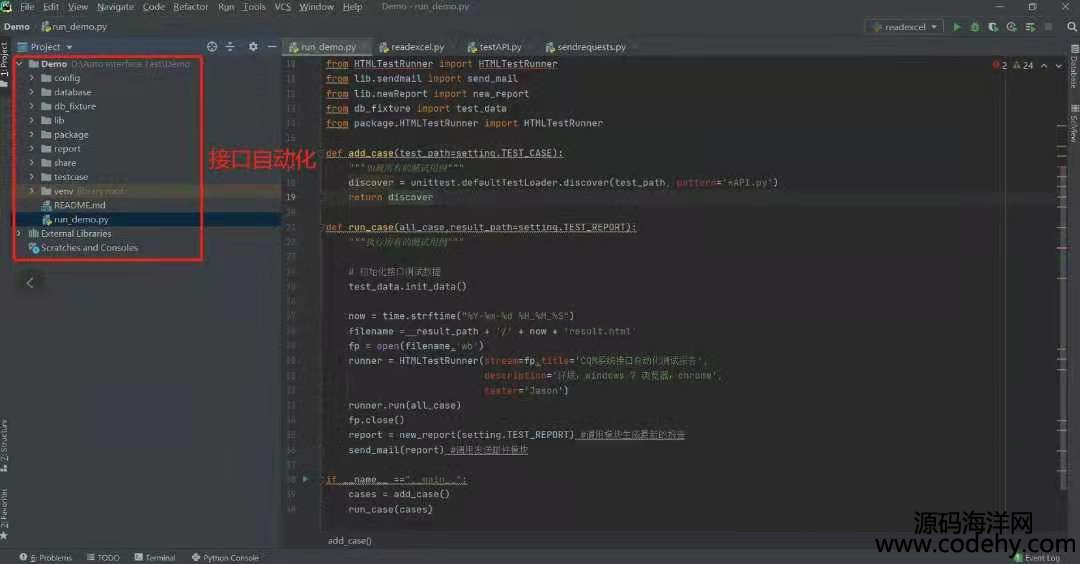Switch to the testAPI.py editor tab

[x=500, y=47]
